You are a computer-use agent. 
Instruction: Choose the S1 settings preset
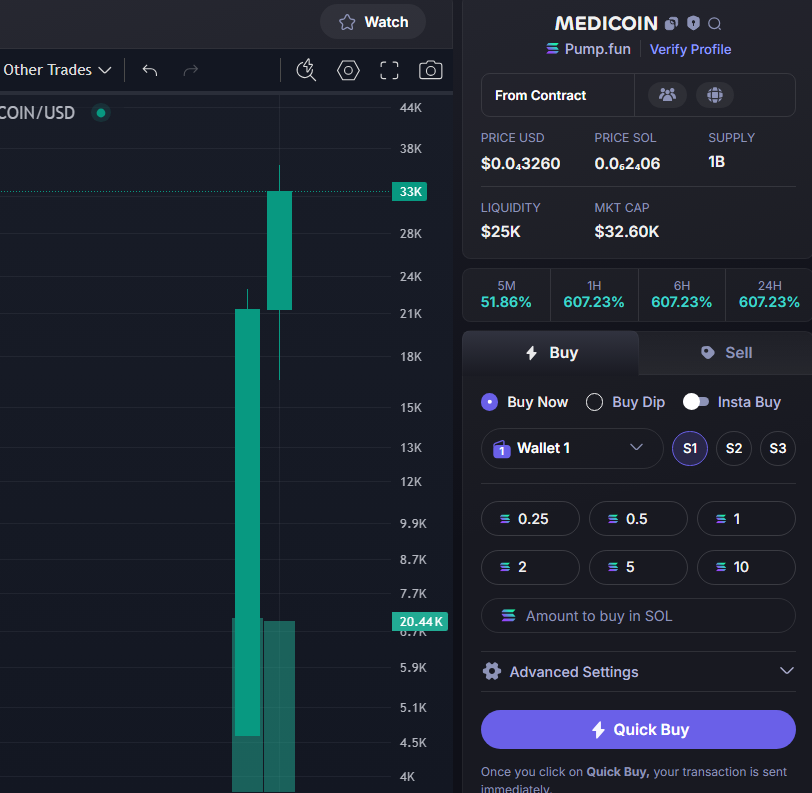tap(690, 448)
